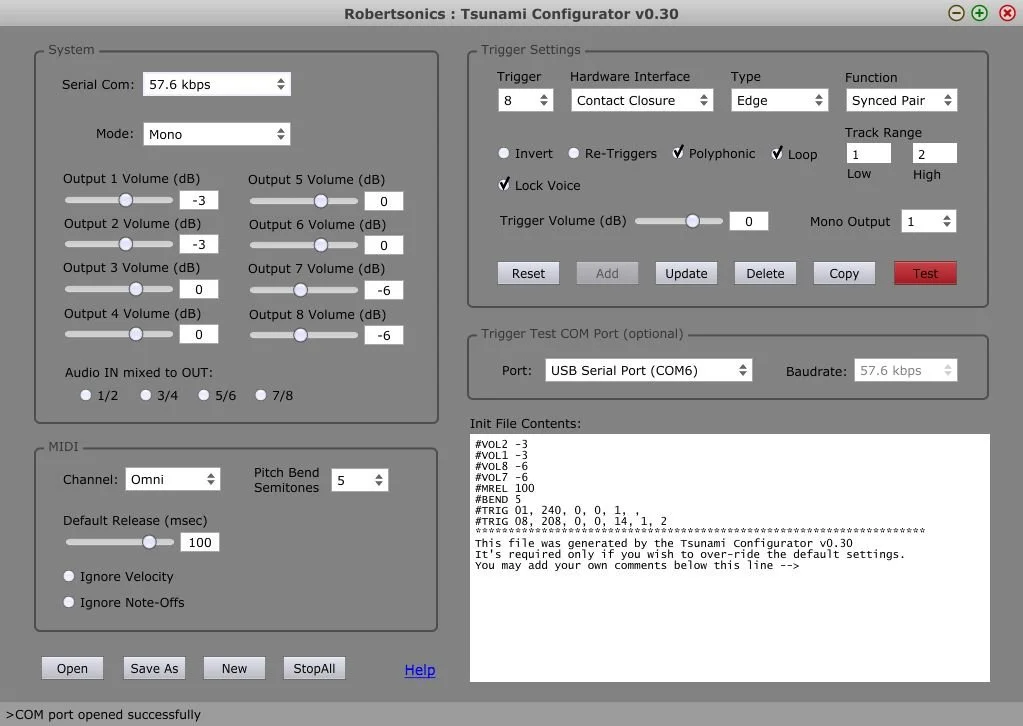This screenshot has width=1023, height=726.
Task: Click the '#MREL 100' line
Action: [504, 489]
